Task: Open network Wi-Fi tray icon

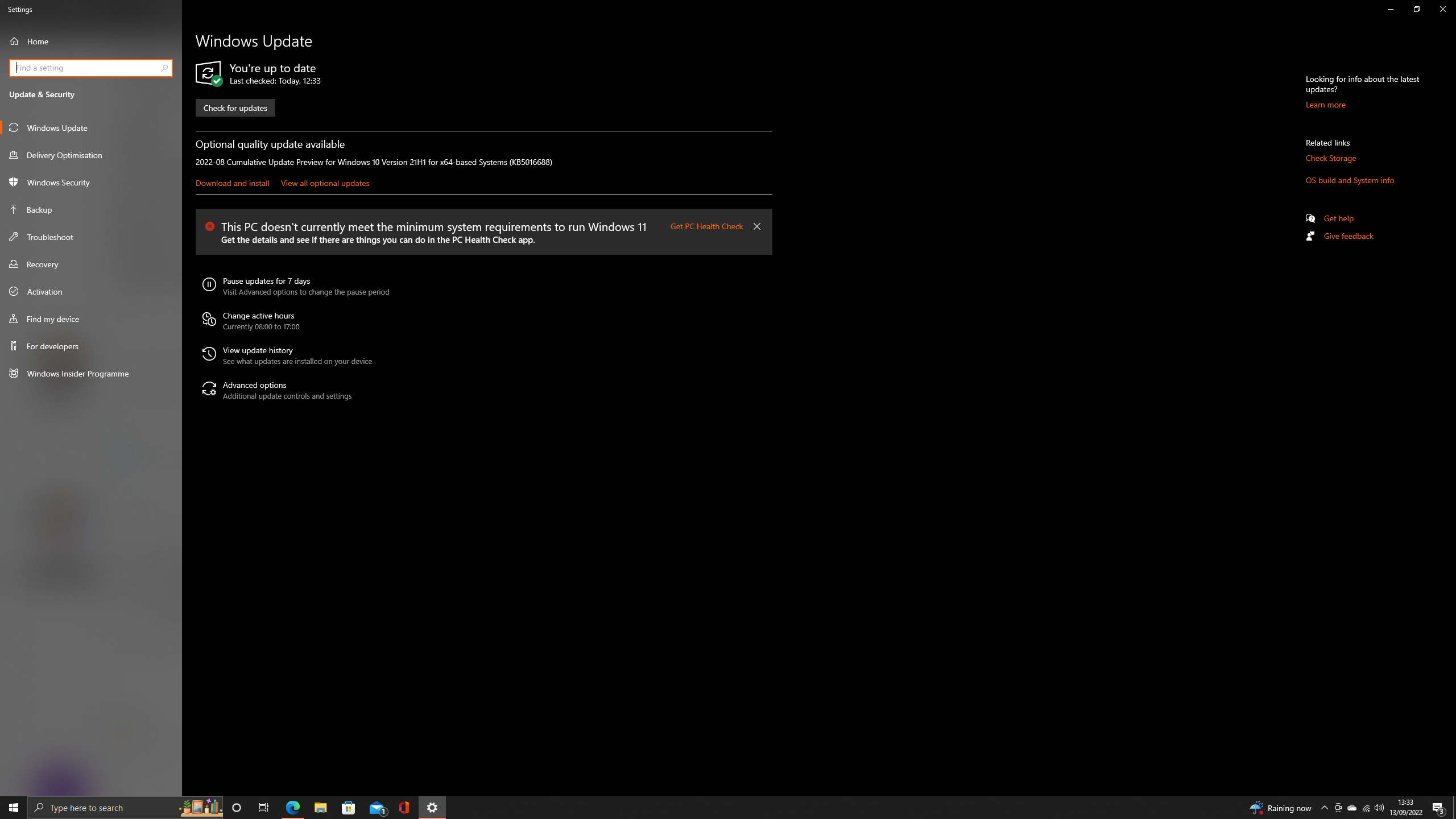Action: [1366, 808]
